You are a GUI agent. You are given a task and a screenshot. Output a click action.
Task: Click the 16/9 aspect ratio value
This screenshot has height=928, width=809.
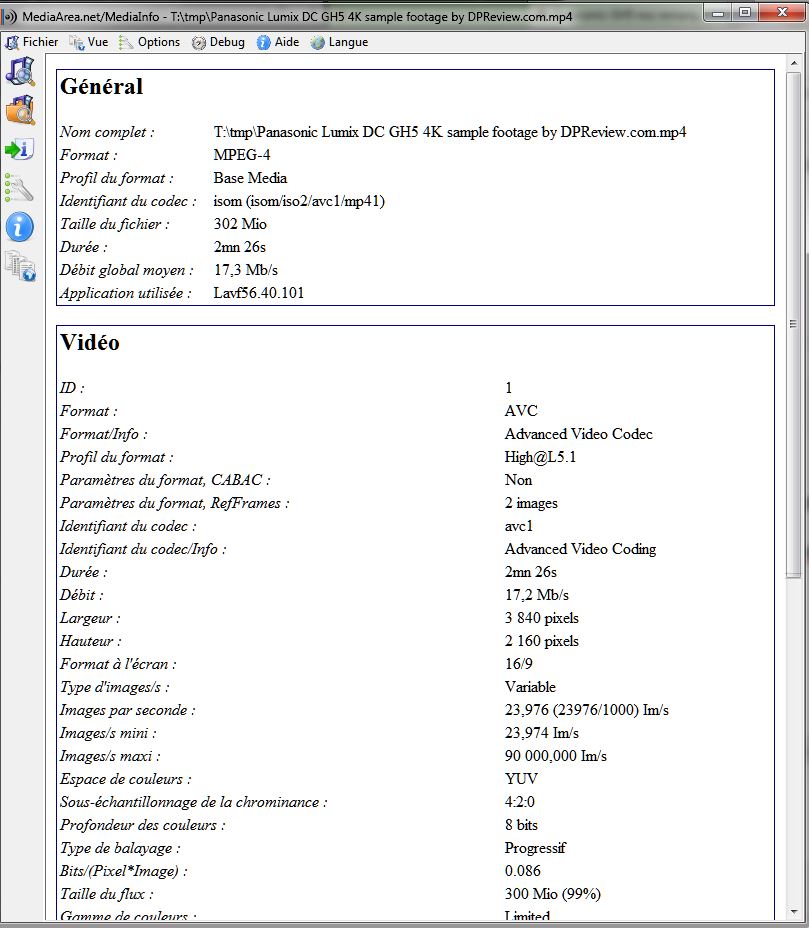(518, 664)
